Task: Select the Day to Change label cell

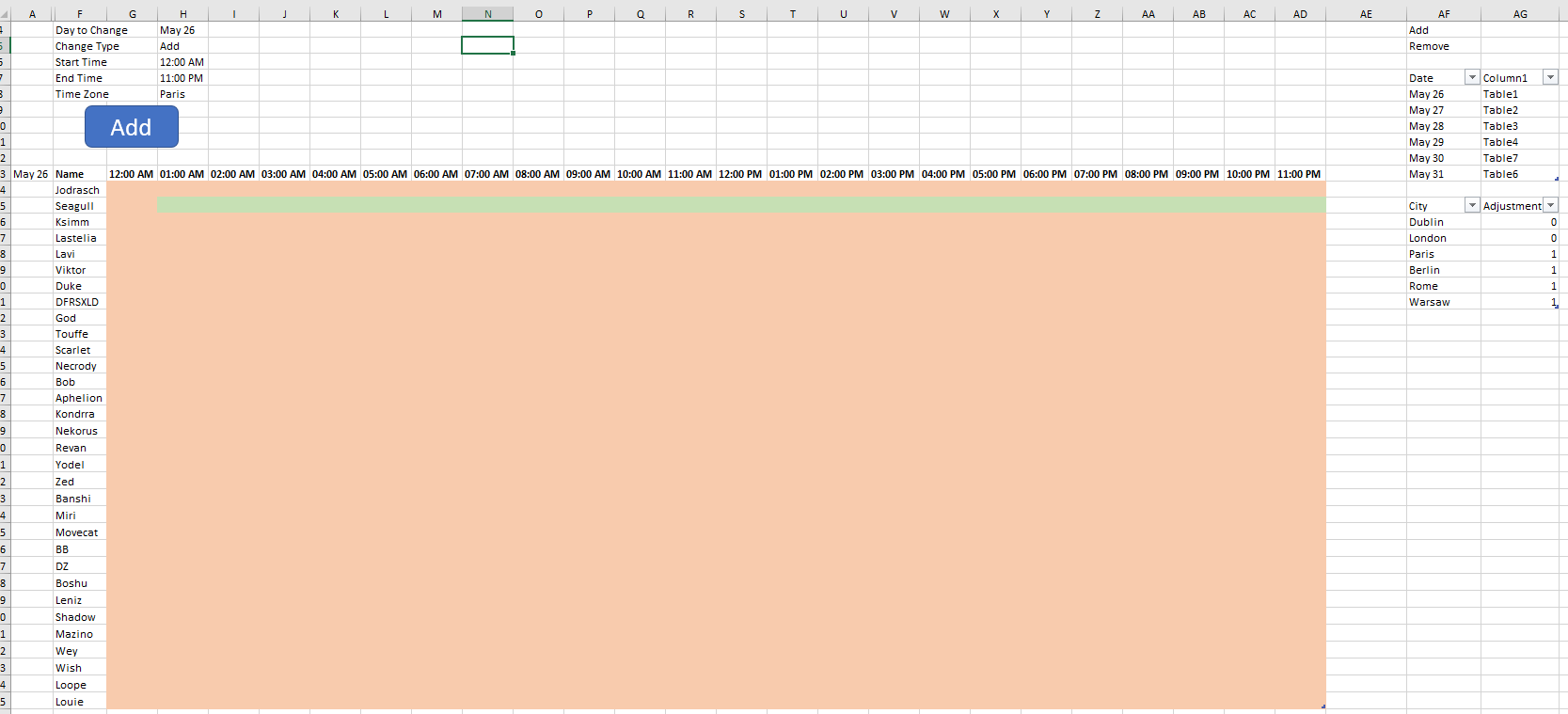Action: tap(80, 30)
